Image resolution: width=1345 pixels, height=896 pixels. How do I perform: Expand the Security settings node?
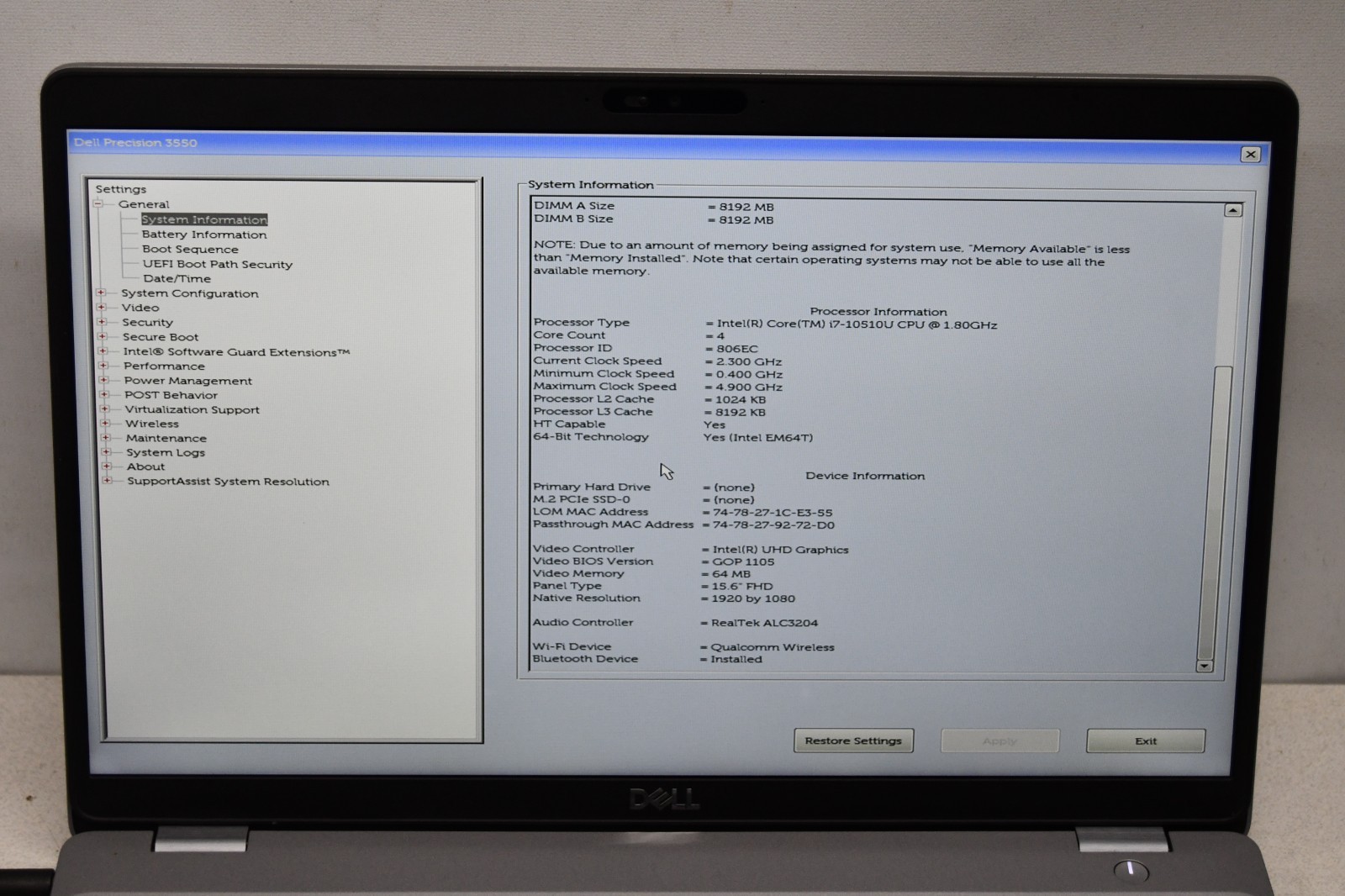coord(102,321)
